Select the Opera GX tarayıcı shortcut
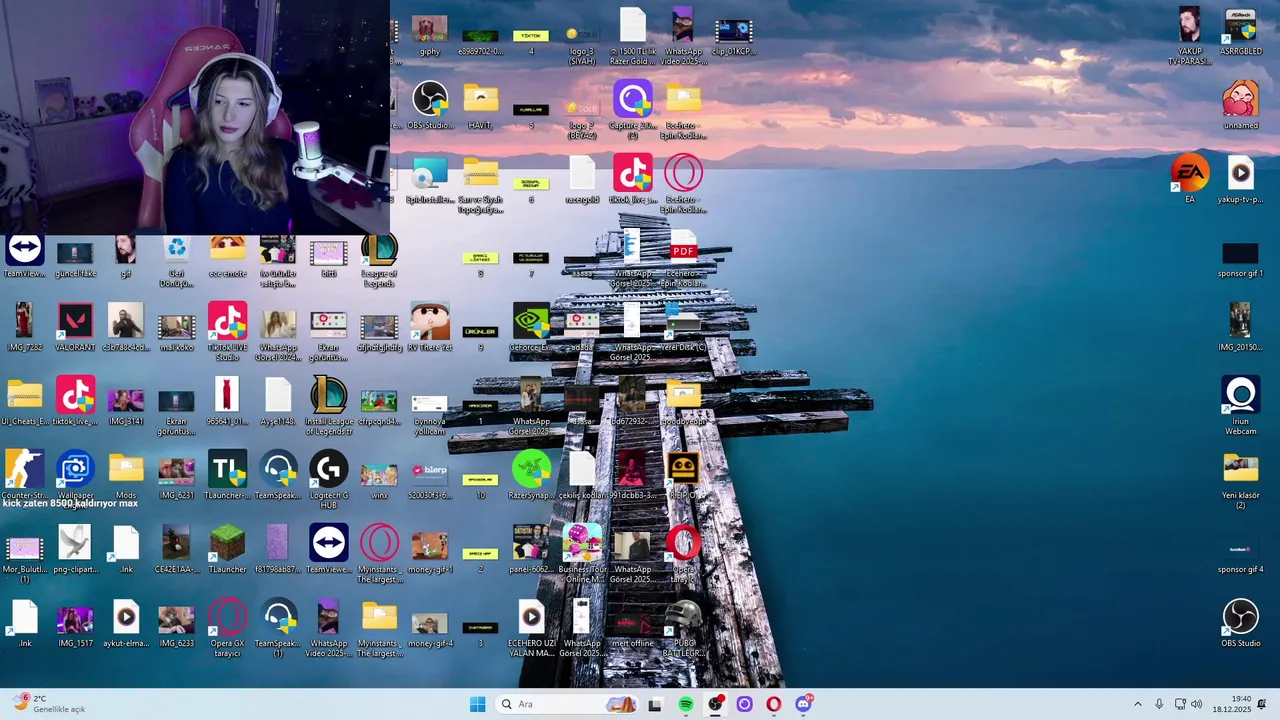Screen dimensions: 1280x720 pos(227,628)
